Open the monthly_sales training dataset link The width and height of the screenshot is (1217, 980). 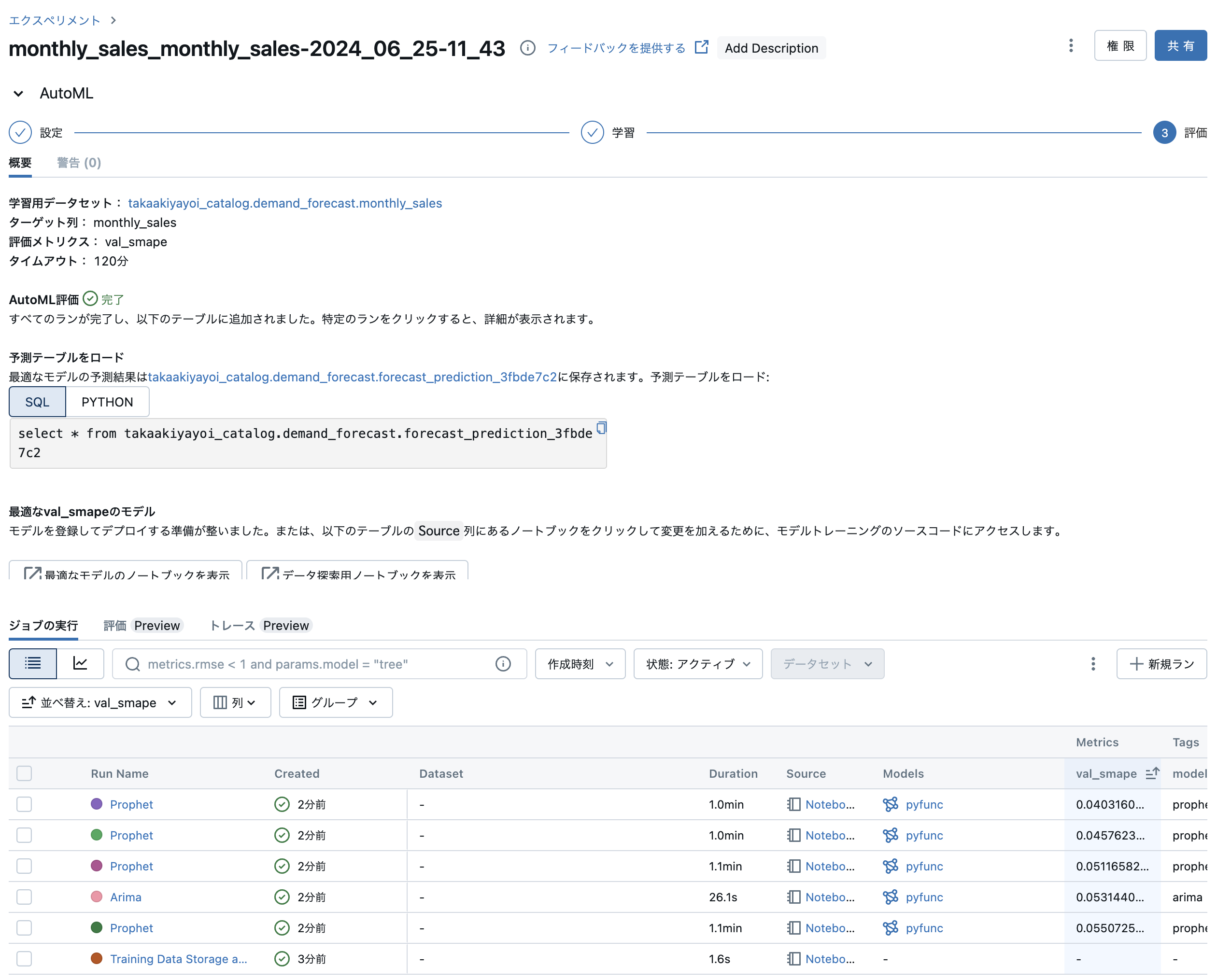pos(285,203)
